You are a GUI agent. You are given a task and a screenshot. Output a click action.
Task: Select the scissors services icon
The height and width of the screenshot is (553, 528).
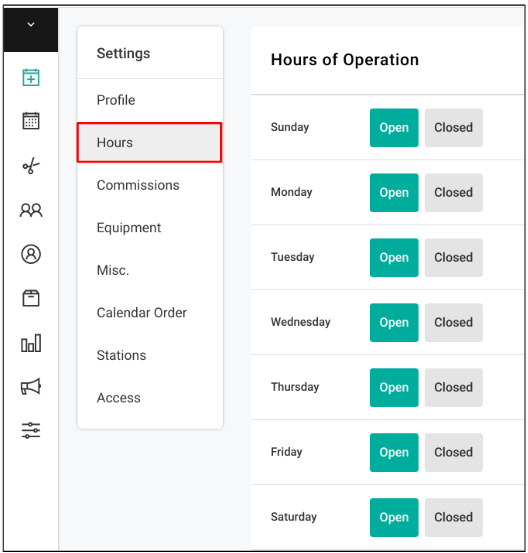(x=31, y=165)
